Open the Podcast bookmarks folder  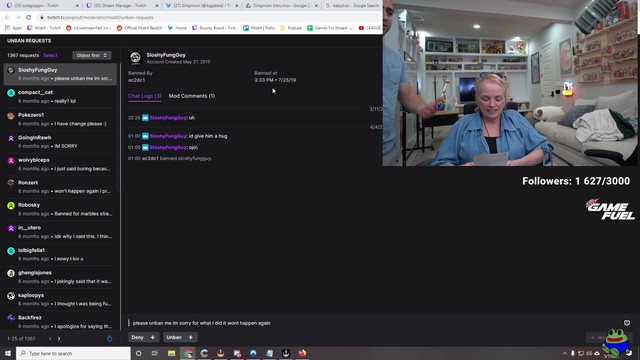291,28
